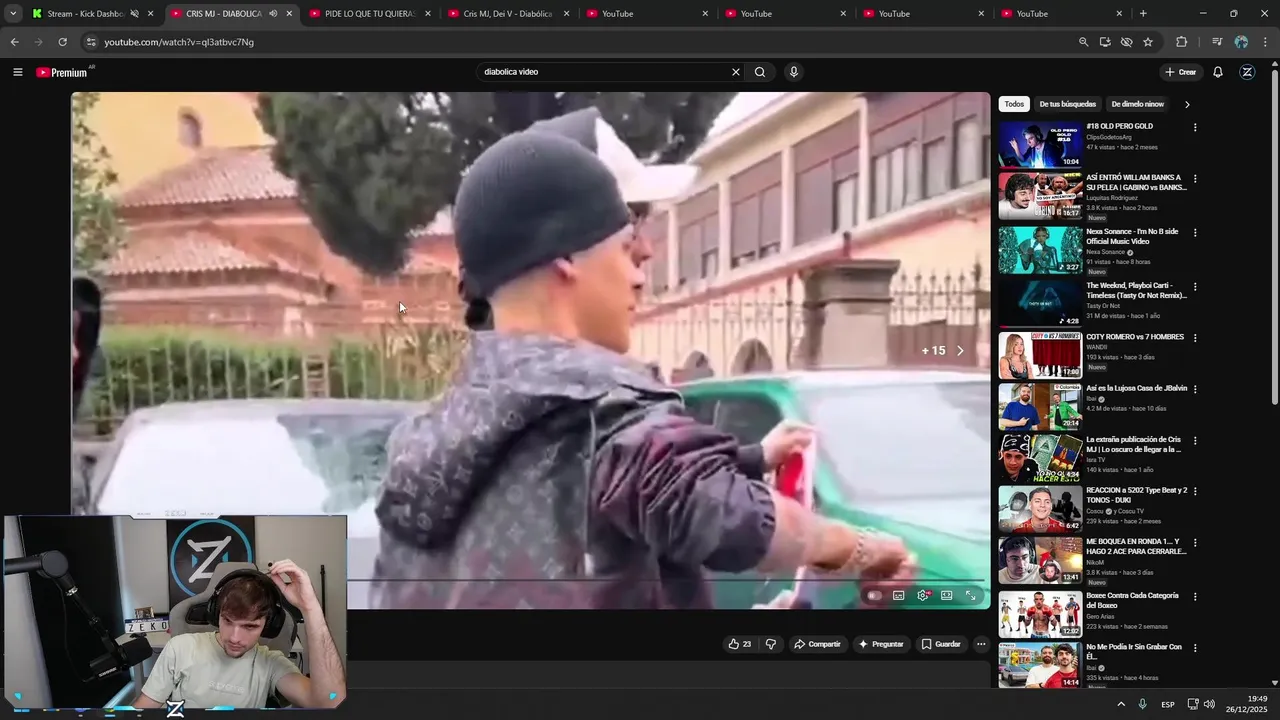Image resolution: width=1280 pixels, height=720 pixels.
Task: Open the COTY ROMERO vs 7 HOMBRES video title
Action: [1135, 337]
